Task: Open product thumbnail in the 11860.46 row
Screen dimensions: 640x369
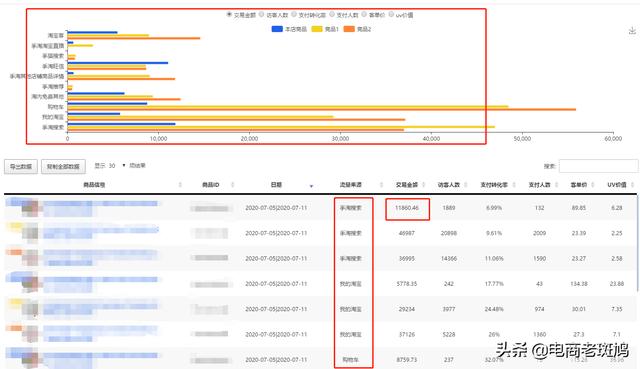Action: tap(30, 208)
